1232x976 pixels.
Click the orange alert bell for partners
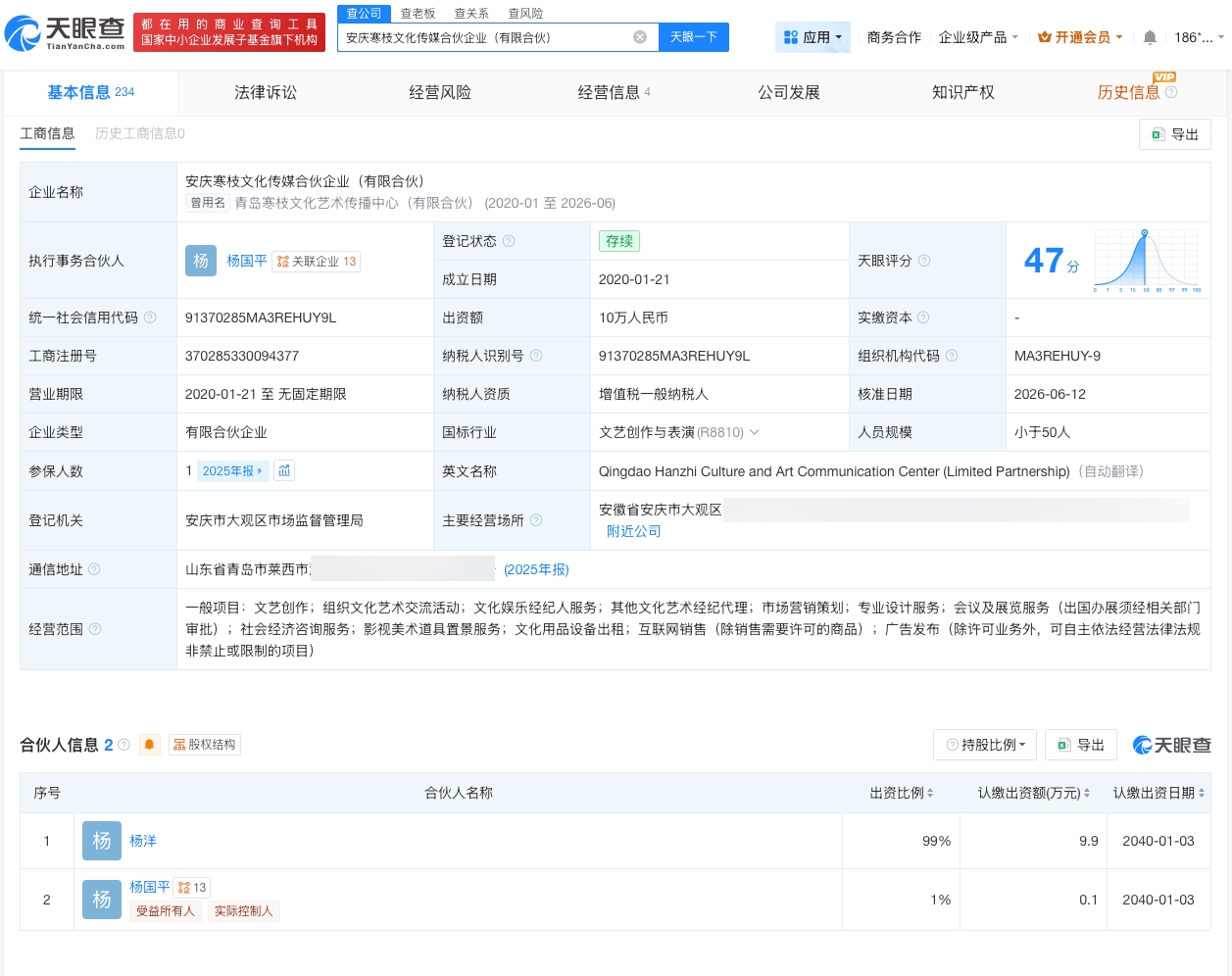pos(149,745)
